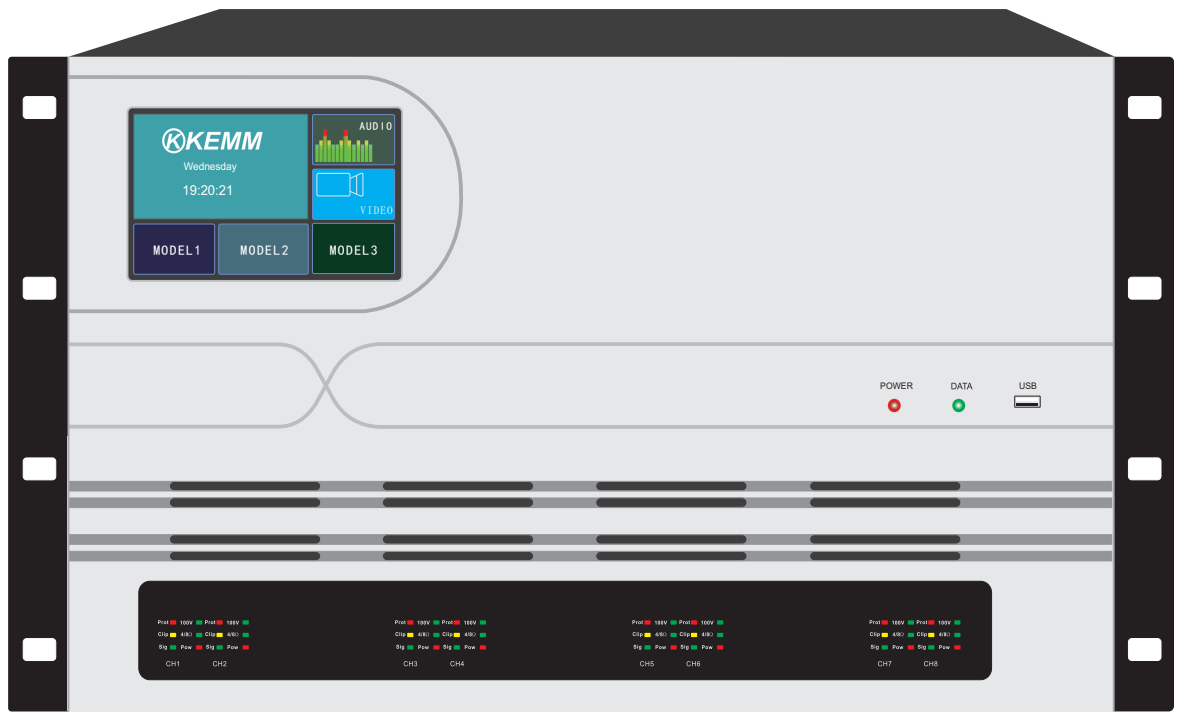Click the 19:20:21 clock readout
This screenshot has height=721, width=1190.
(x=207, y=189)
